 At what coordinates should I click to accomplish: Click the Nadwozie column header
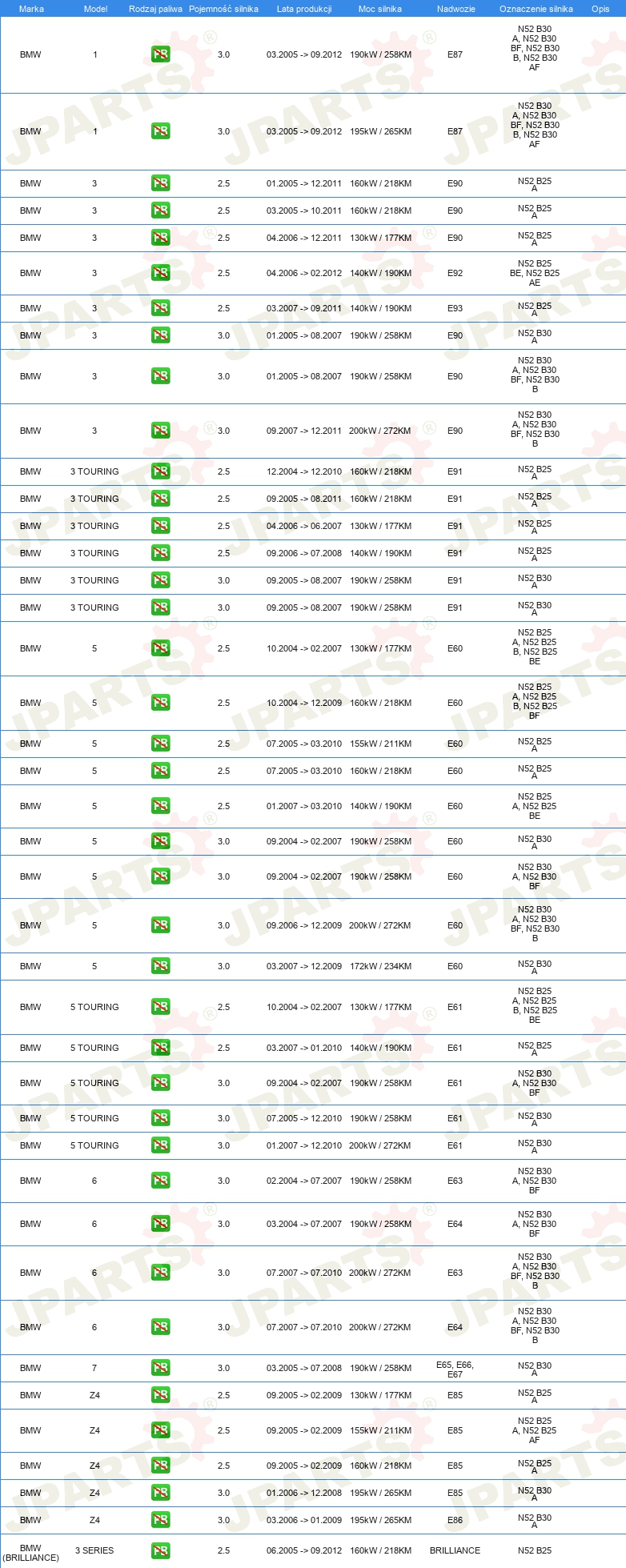pos(455,9)
